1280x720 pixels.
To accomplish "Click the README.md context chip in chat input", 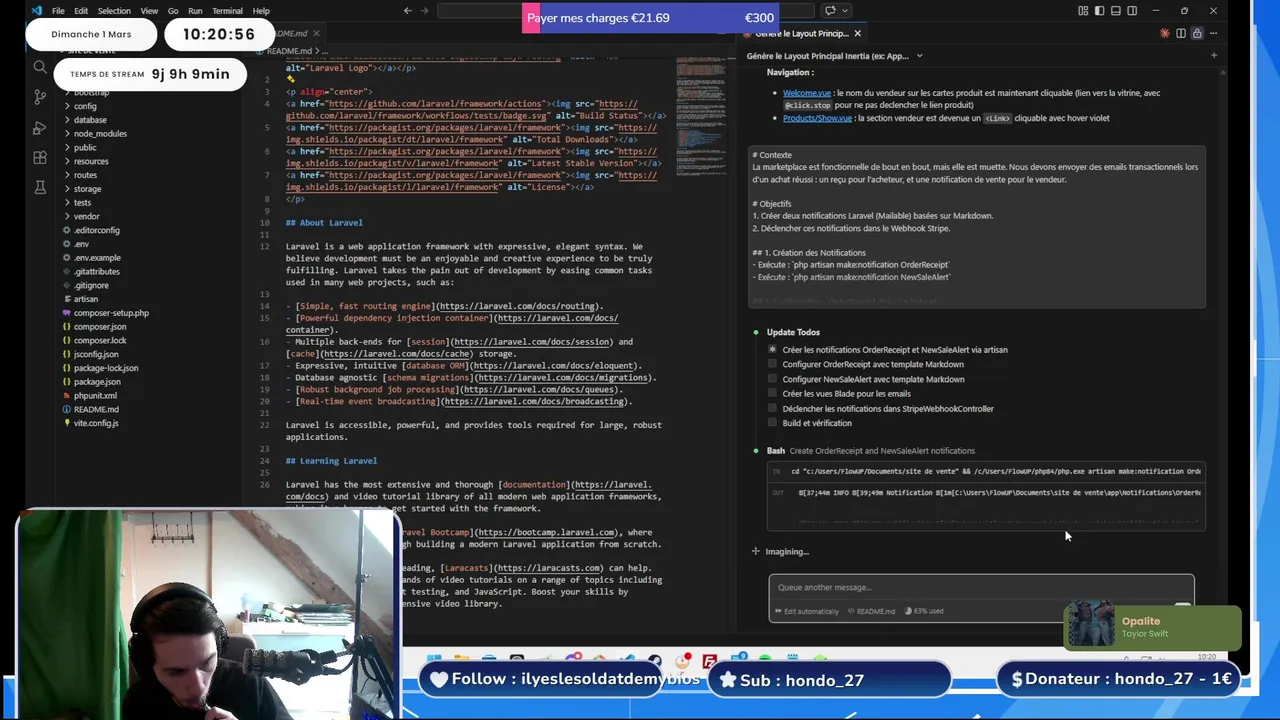I will pyautogui.click(x=871, y=611).
